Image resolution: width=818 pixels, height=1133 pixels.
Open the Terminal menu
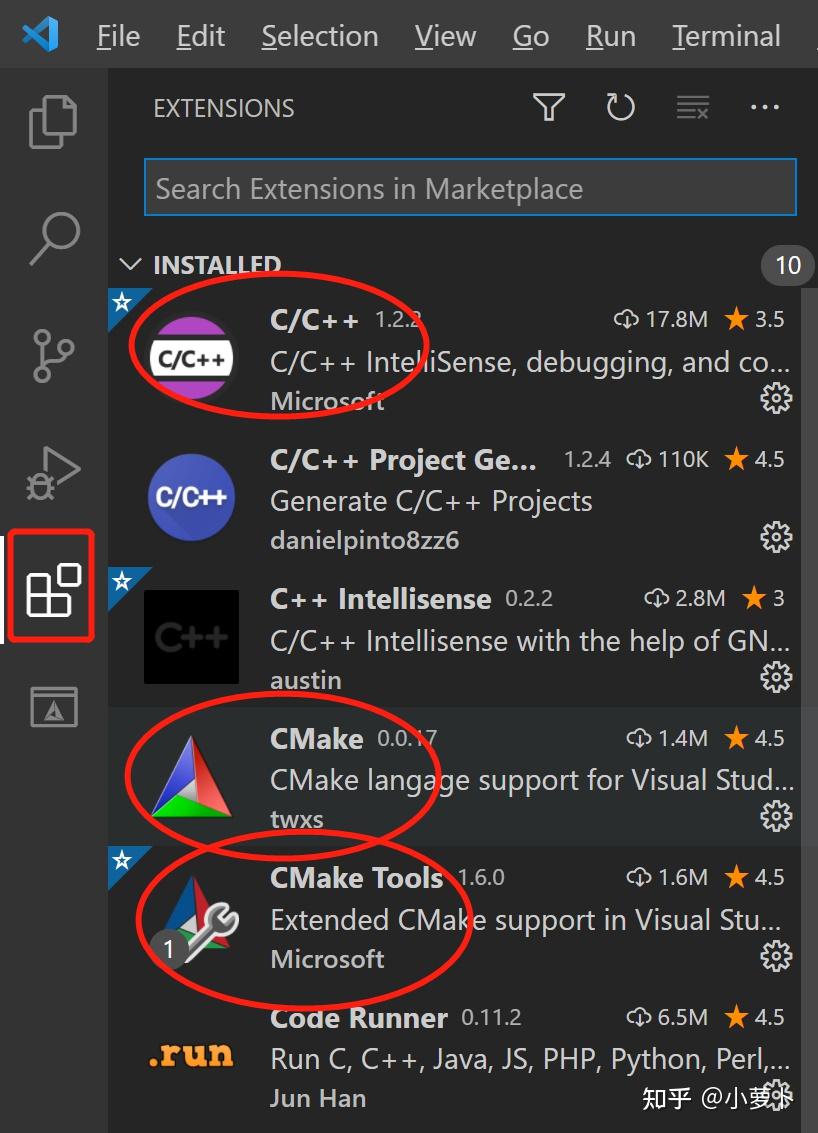point(725,35)
